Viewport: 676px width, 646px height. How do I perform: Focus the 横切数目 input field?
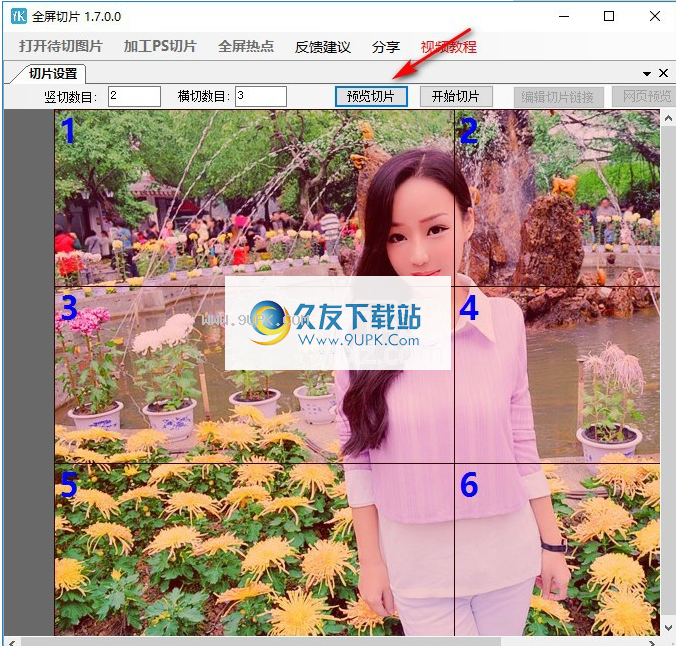261,96
